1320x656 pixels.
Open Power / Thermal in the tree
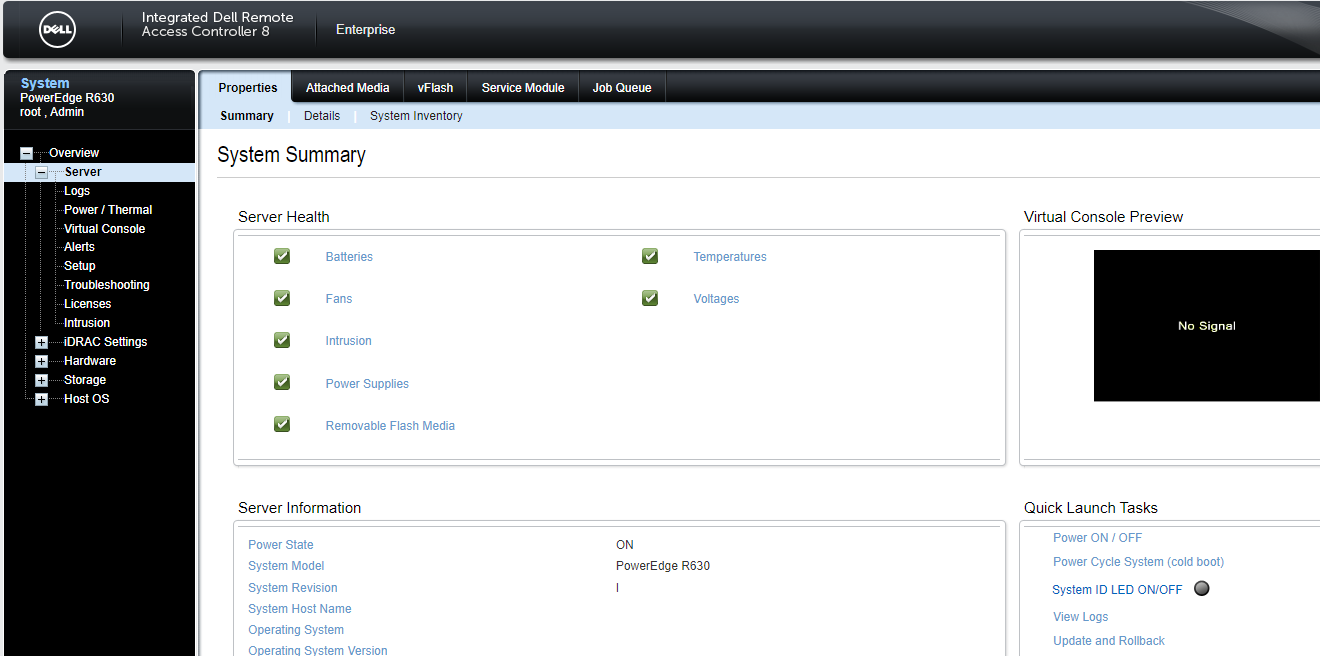pos(108,210)
